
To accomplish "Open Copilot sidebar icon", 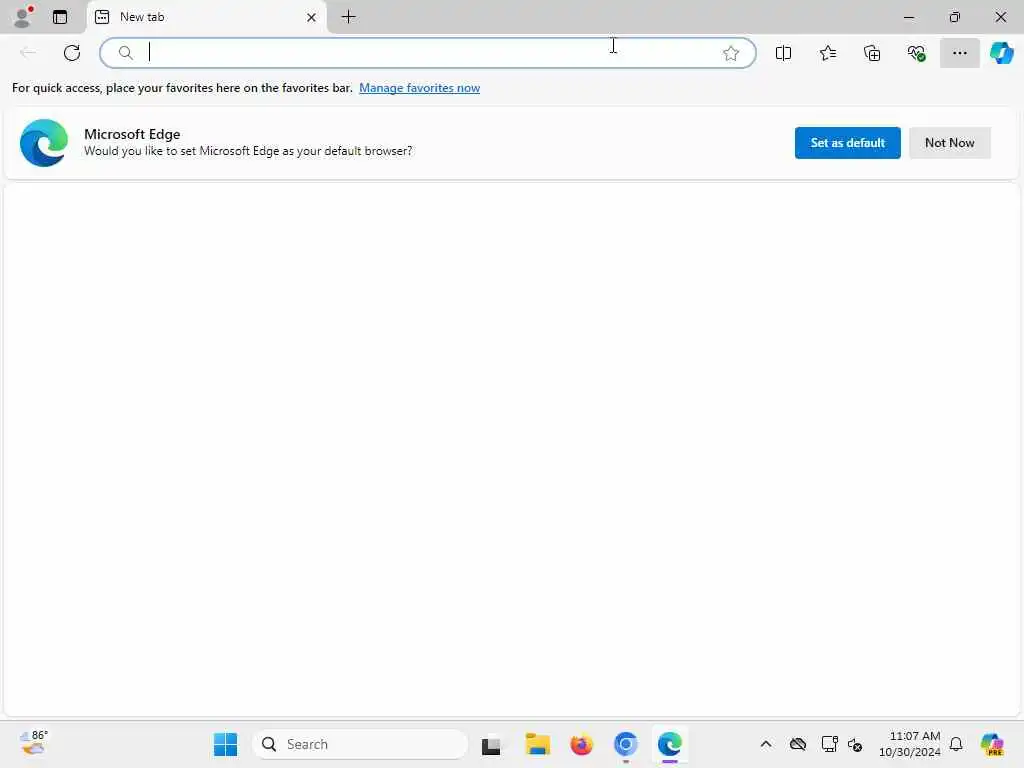I will 1001,53.
